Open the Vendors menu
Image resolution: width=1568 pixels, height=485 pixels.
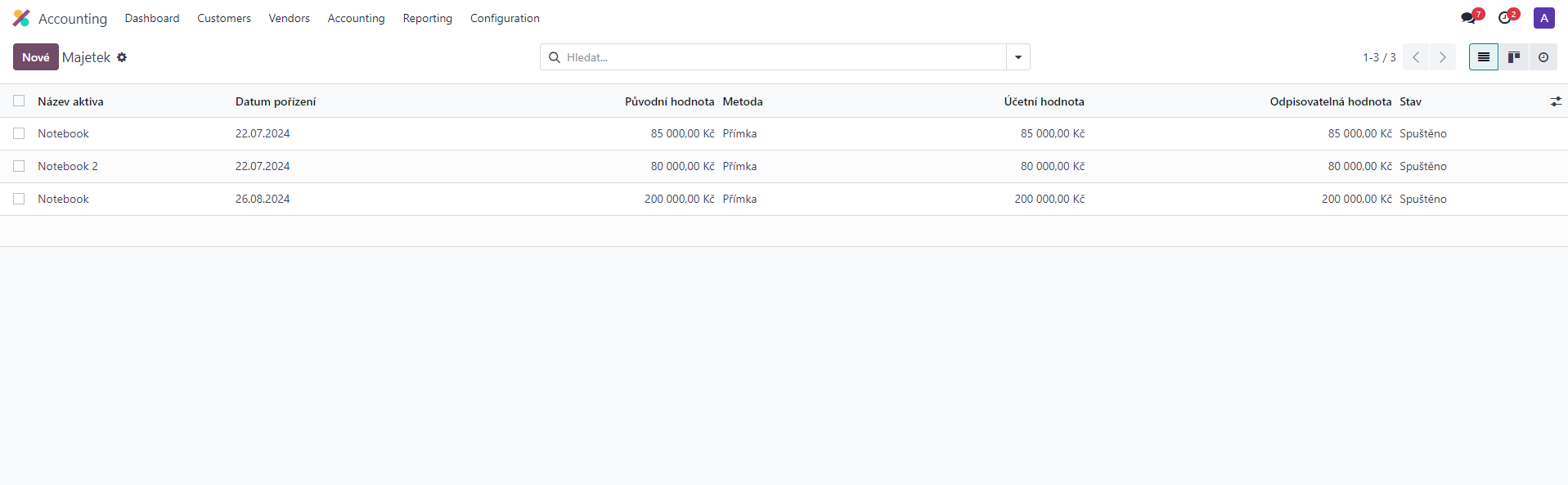coord(289,18)
